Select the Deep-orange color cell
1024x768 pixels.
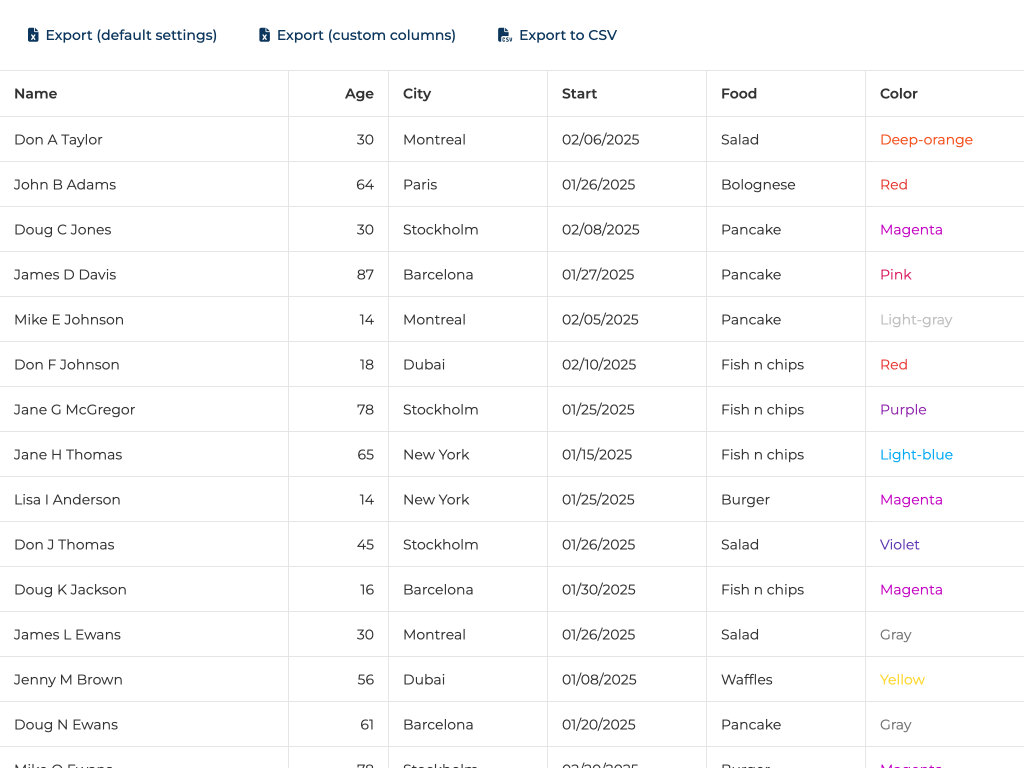tap(926, 140)
